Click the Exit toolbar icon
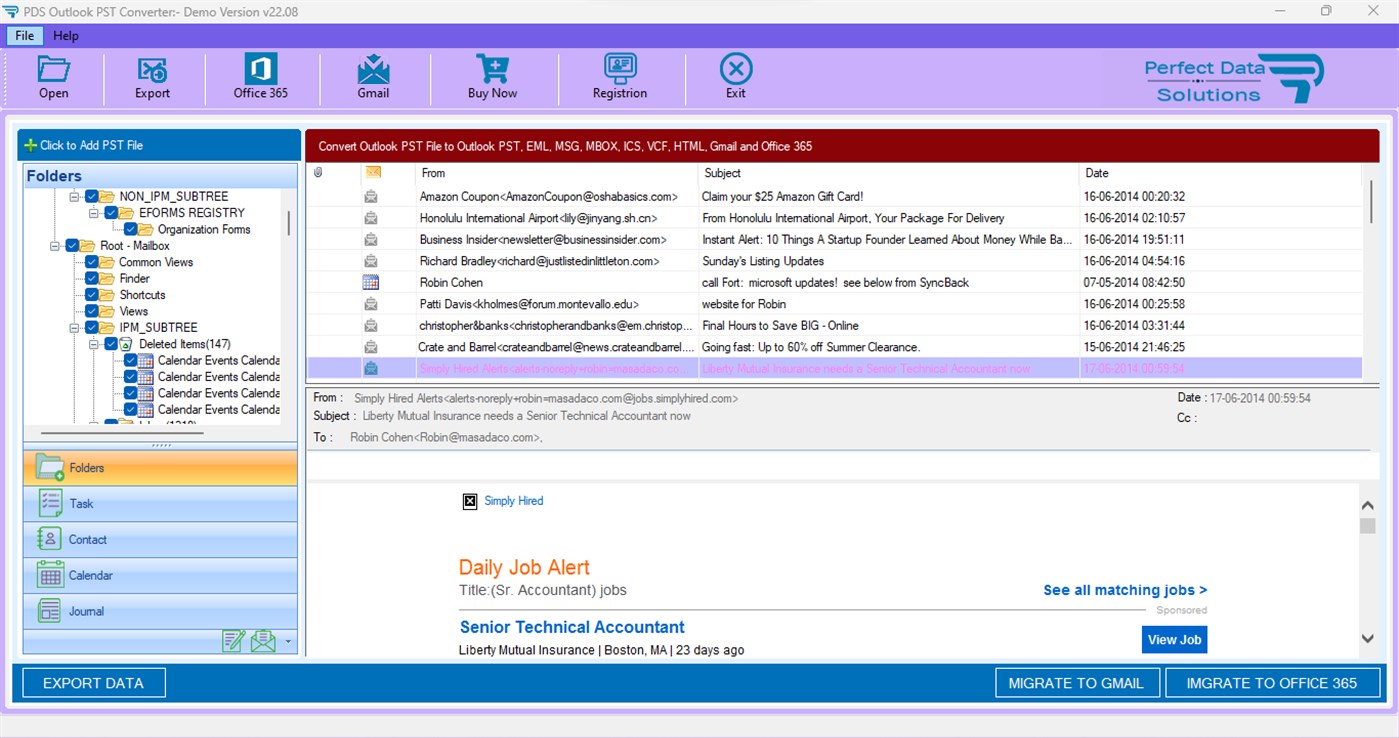The width and height of the screenshot is (1399, 738). 735,77
